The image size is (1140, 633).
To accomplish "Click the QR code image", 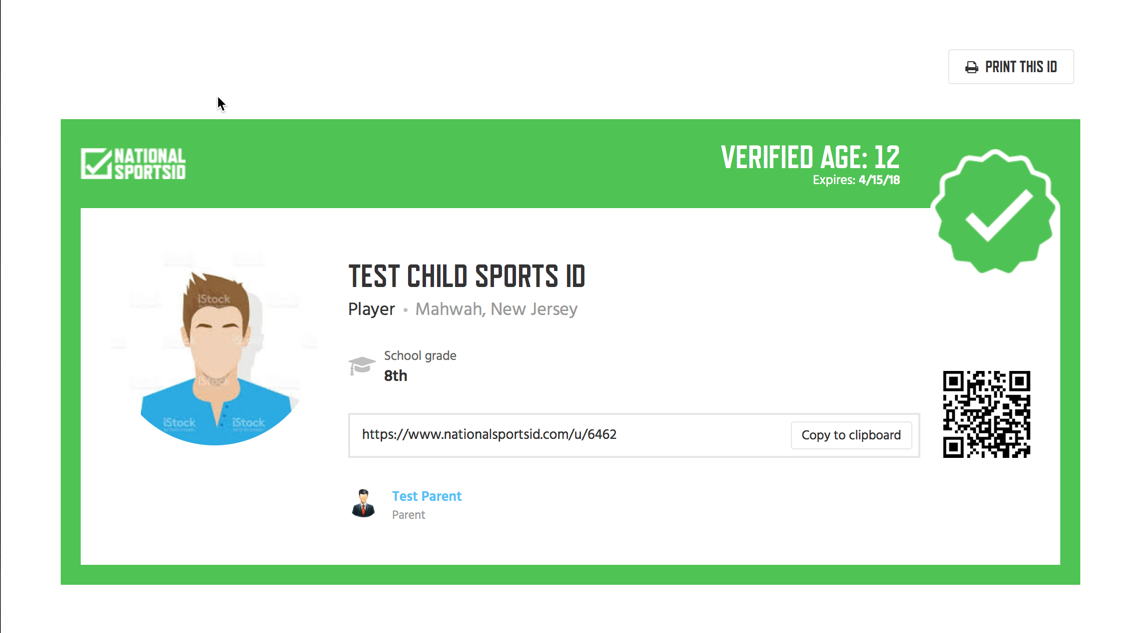I will [987, 414].
